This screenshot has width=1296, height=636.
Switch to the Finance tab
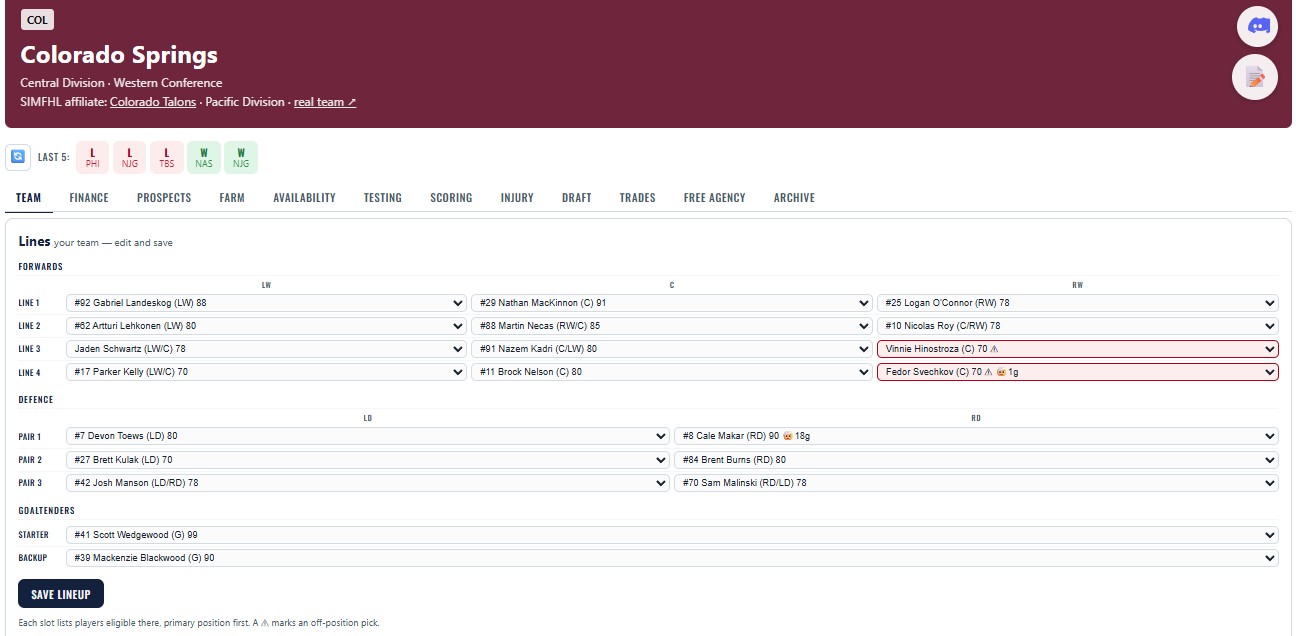coord(89,198)
